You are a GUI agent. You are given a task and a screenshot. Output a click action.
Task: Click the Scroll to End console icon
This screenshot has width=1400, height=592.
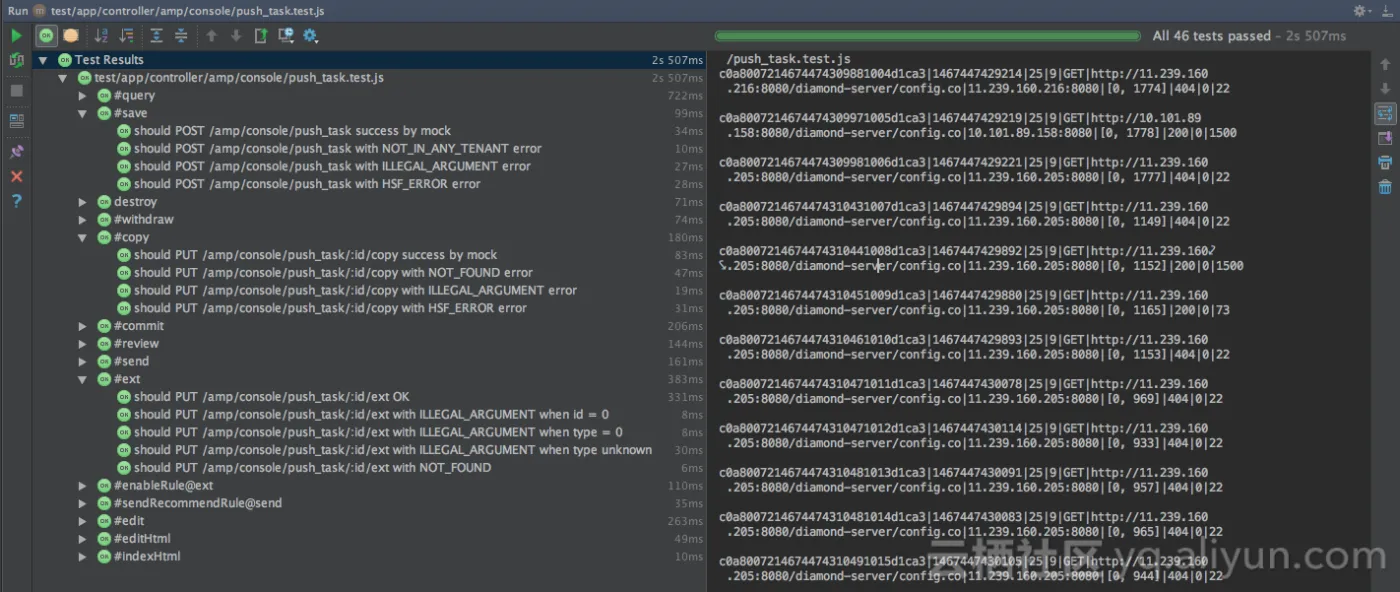click(1385, 138)
